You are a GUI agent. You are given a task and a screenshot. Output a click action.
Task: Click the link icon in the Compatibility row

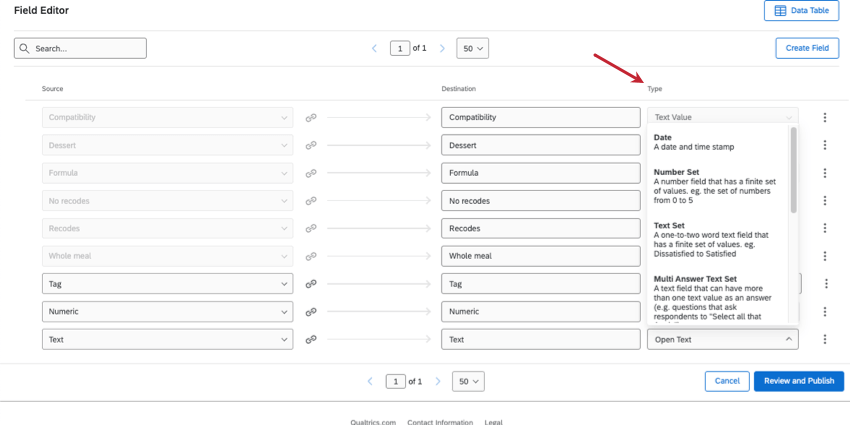tap(311, 118)
